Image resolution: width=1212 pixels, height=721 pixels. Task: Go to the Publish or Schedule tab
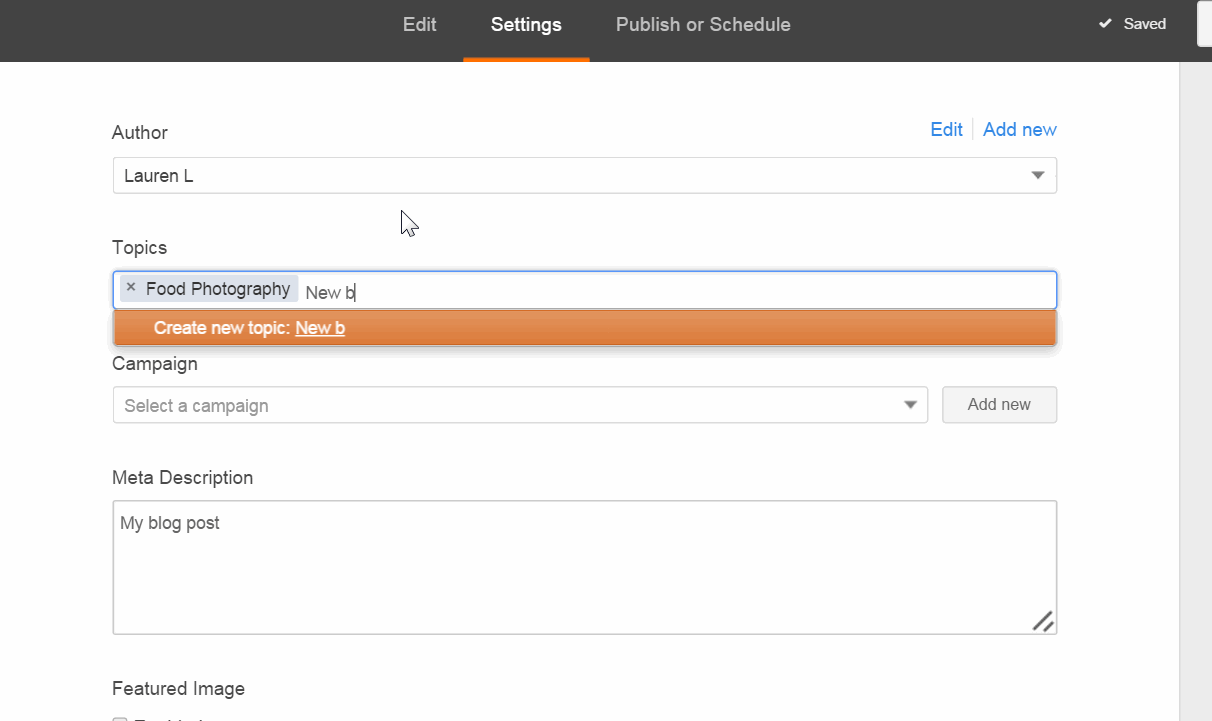703,25
